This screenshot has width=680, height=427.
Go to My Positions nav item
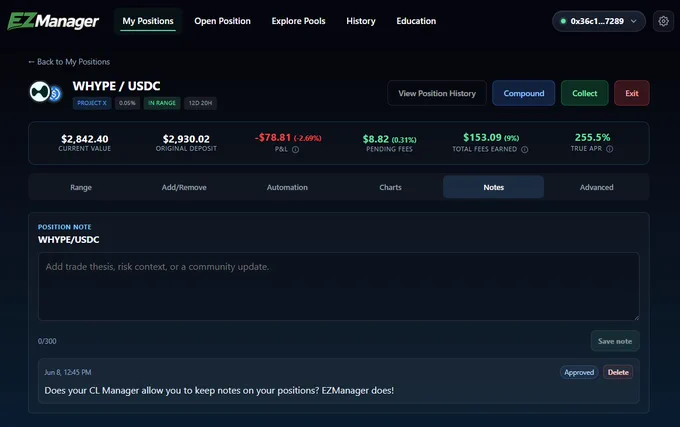tap(148, 21)
